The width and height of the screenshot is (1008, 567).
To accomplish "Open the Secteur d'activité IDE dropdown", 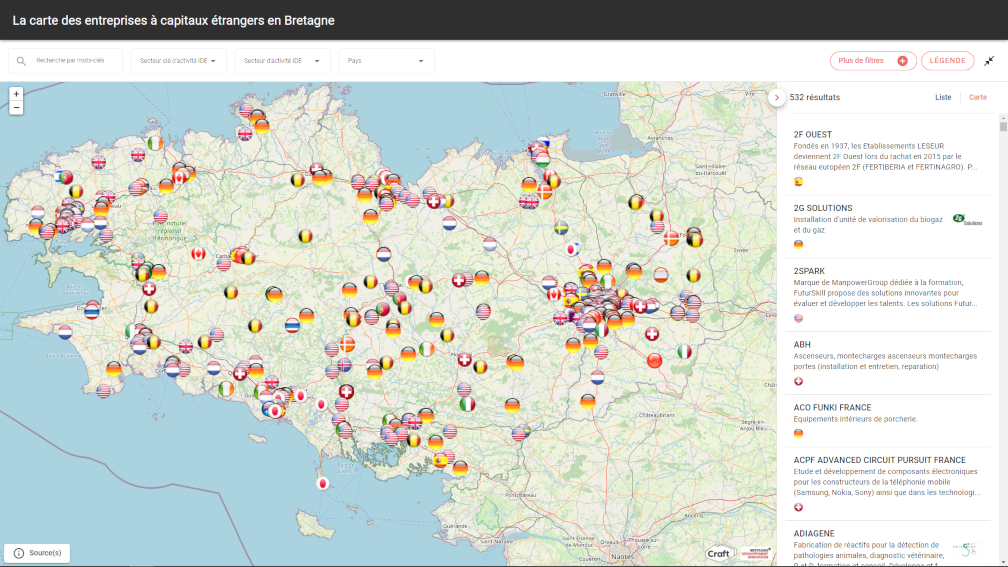I will 283,61.
